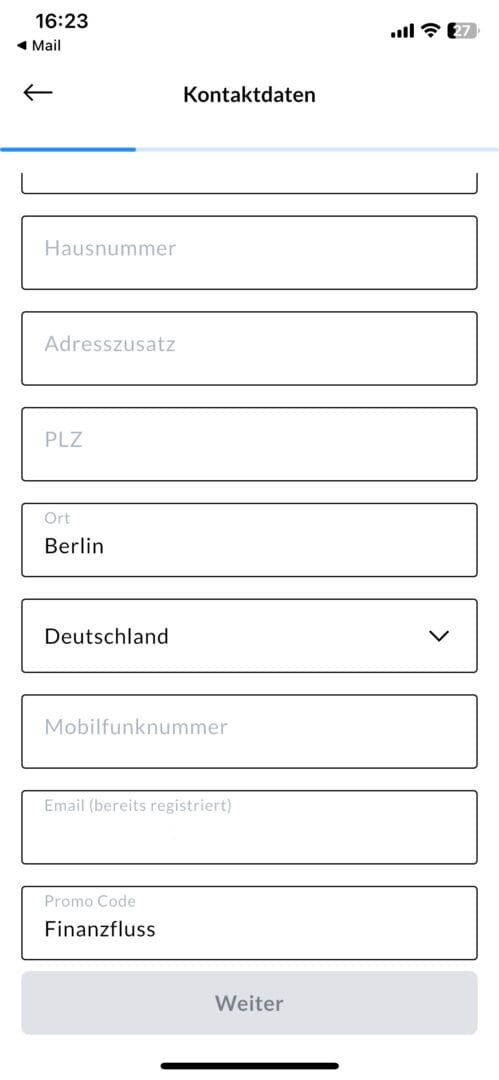
Task: Tap the Kontaktdaten page title
Action: coord(250,94)
